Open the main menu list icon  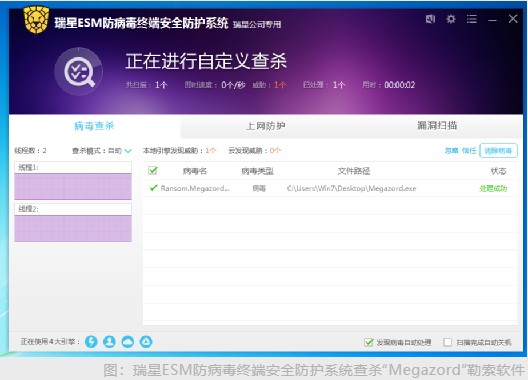point(472,19)
